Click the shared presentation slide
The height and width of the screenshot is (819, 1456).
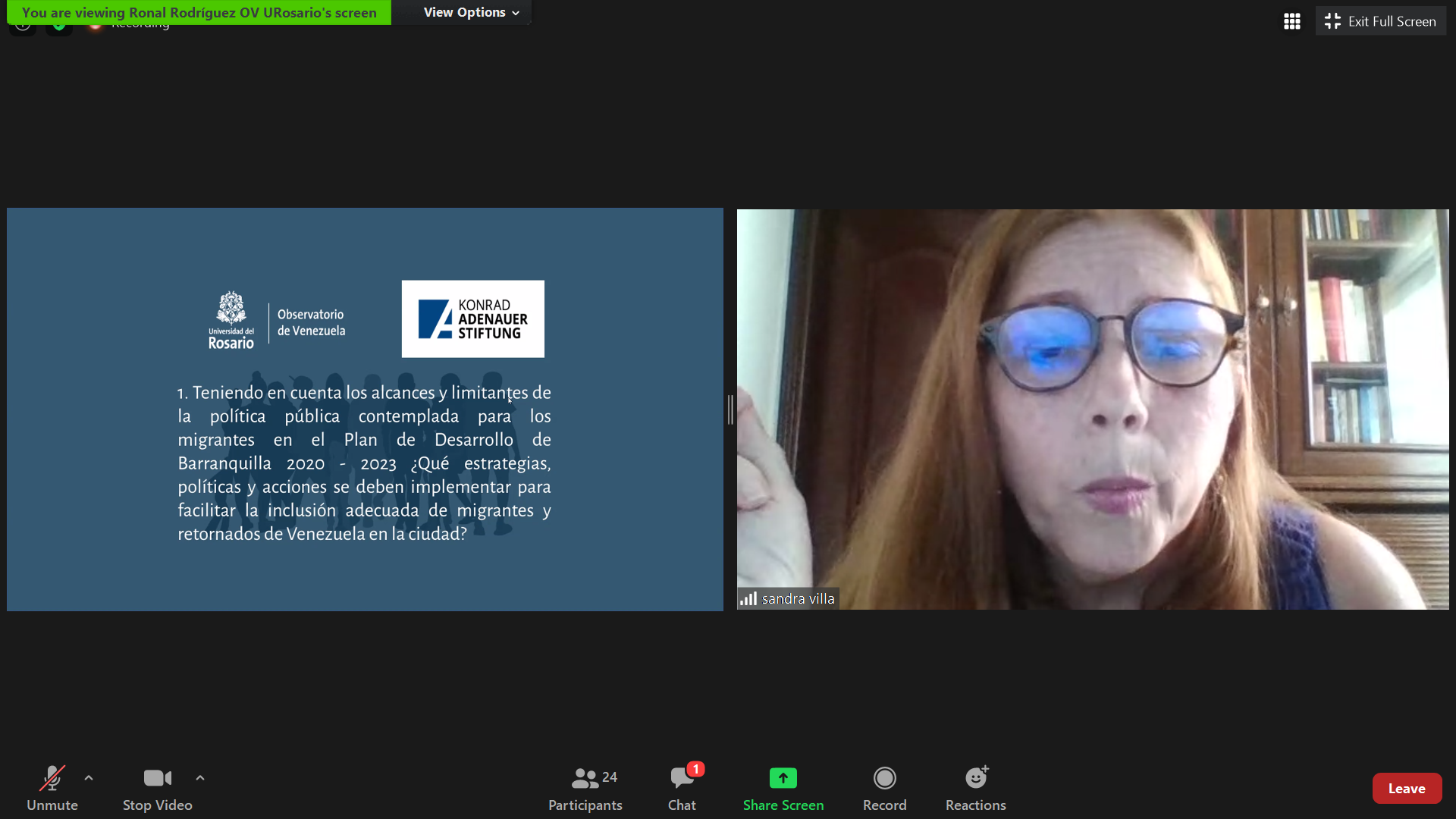tap(365, 409)
